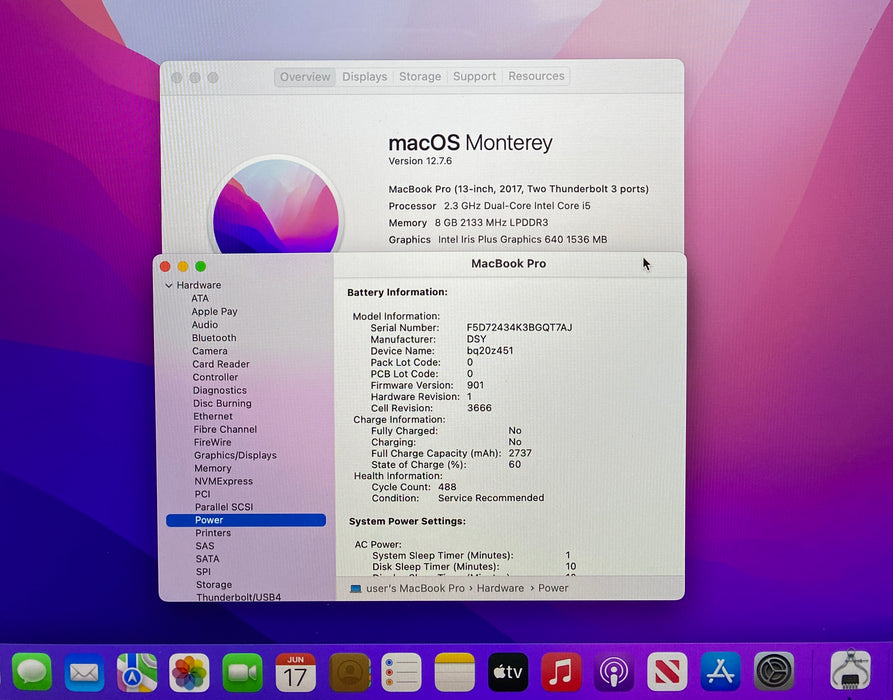The image size is (893, 700).
Task: Click battery serial number F5D72434K3BGQT7AJ
Action: coord(519,328)
